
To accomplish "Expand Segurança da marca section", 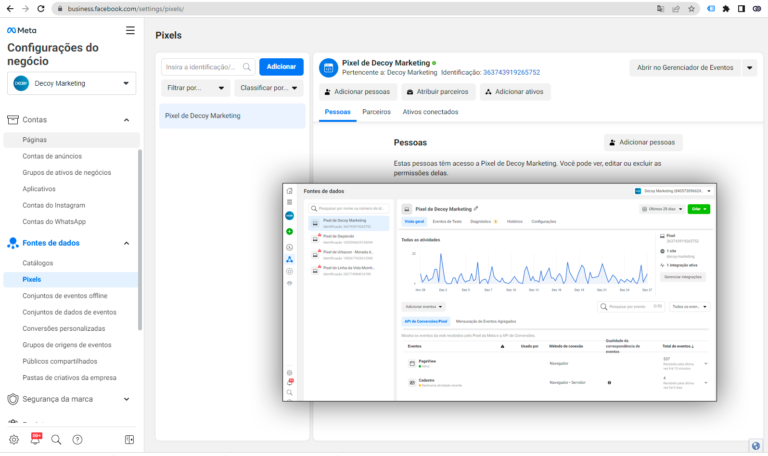I will [x=126, y=399].
